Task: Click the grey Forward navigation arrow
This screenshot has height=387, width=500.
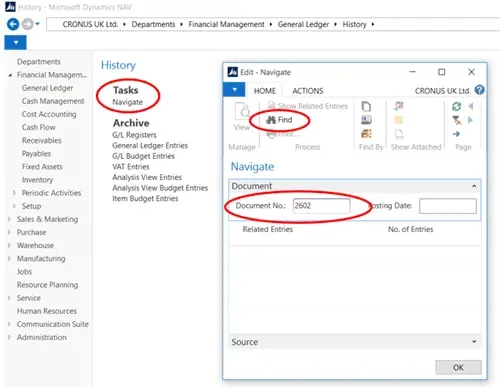Action: pos(27,24)
